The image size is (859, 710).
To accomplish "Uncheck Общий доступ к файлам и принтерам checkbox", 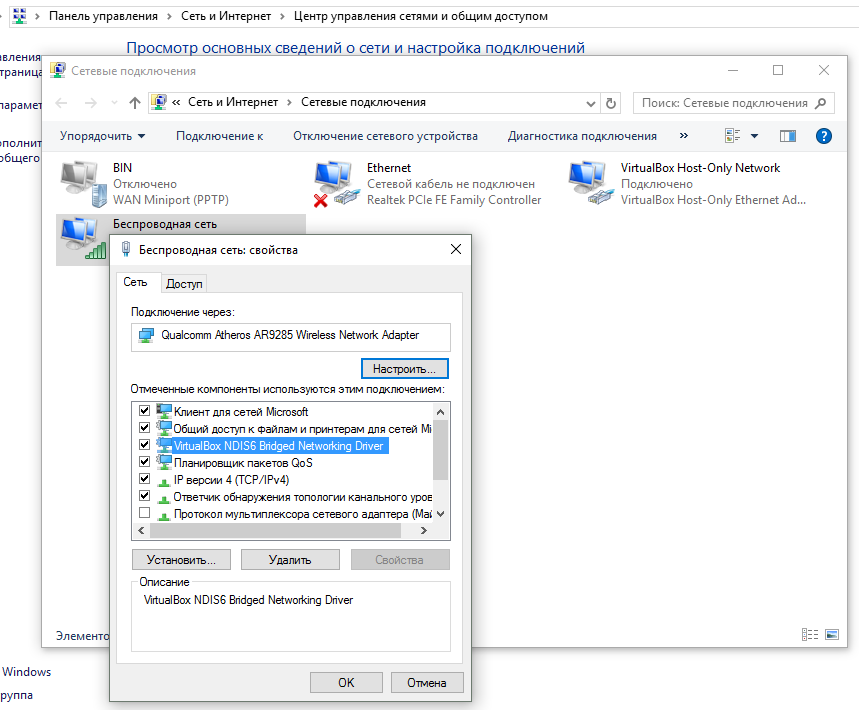I will 145,427.
